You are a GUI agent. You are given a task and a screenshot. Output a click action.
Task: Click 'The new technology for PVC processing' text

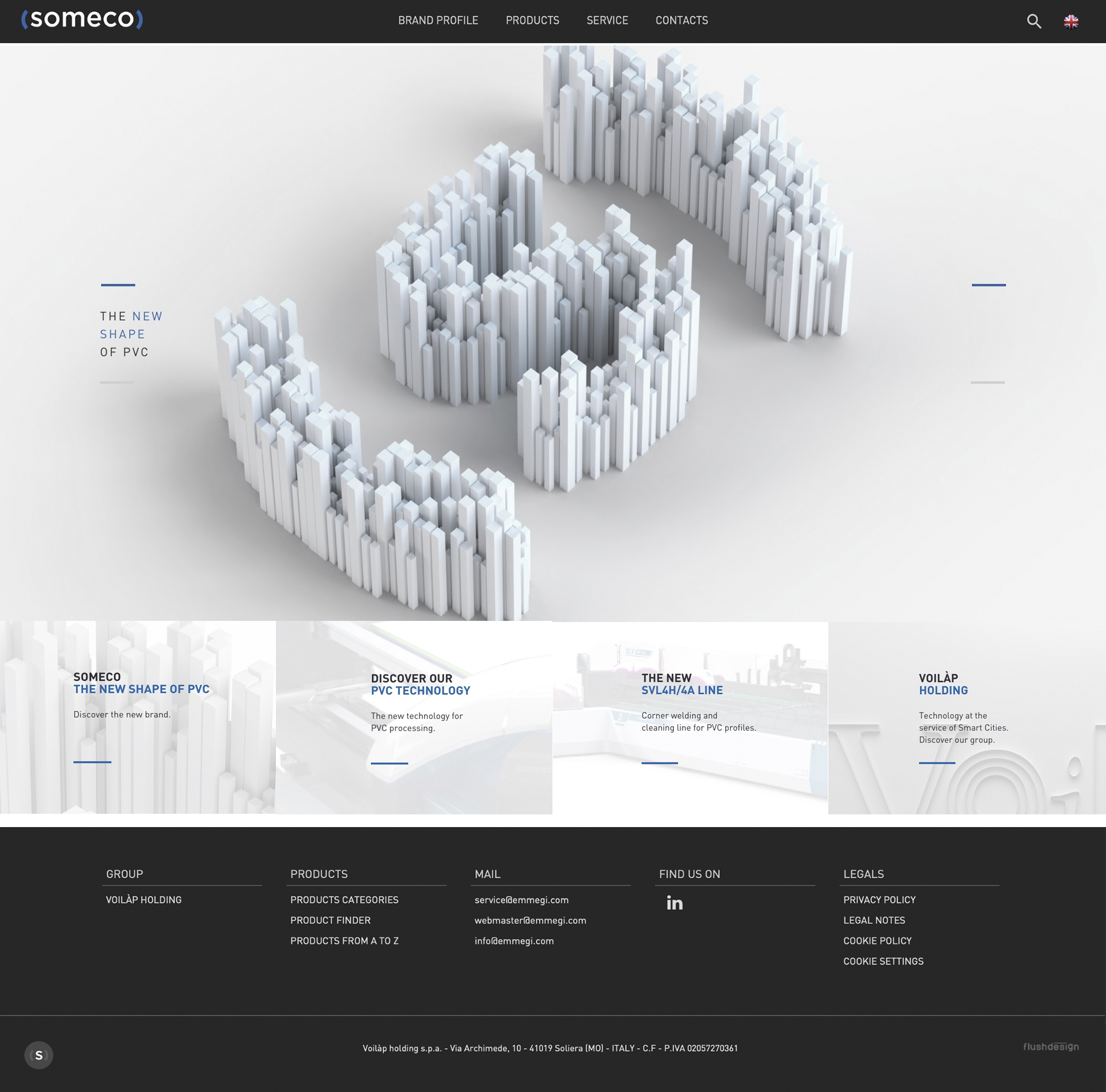(417, 722)
